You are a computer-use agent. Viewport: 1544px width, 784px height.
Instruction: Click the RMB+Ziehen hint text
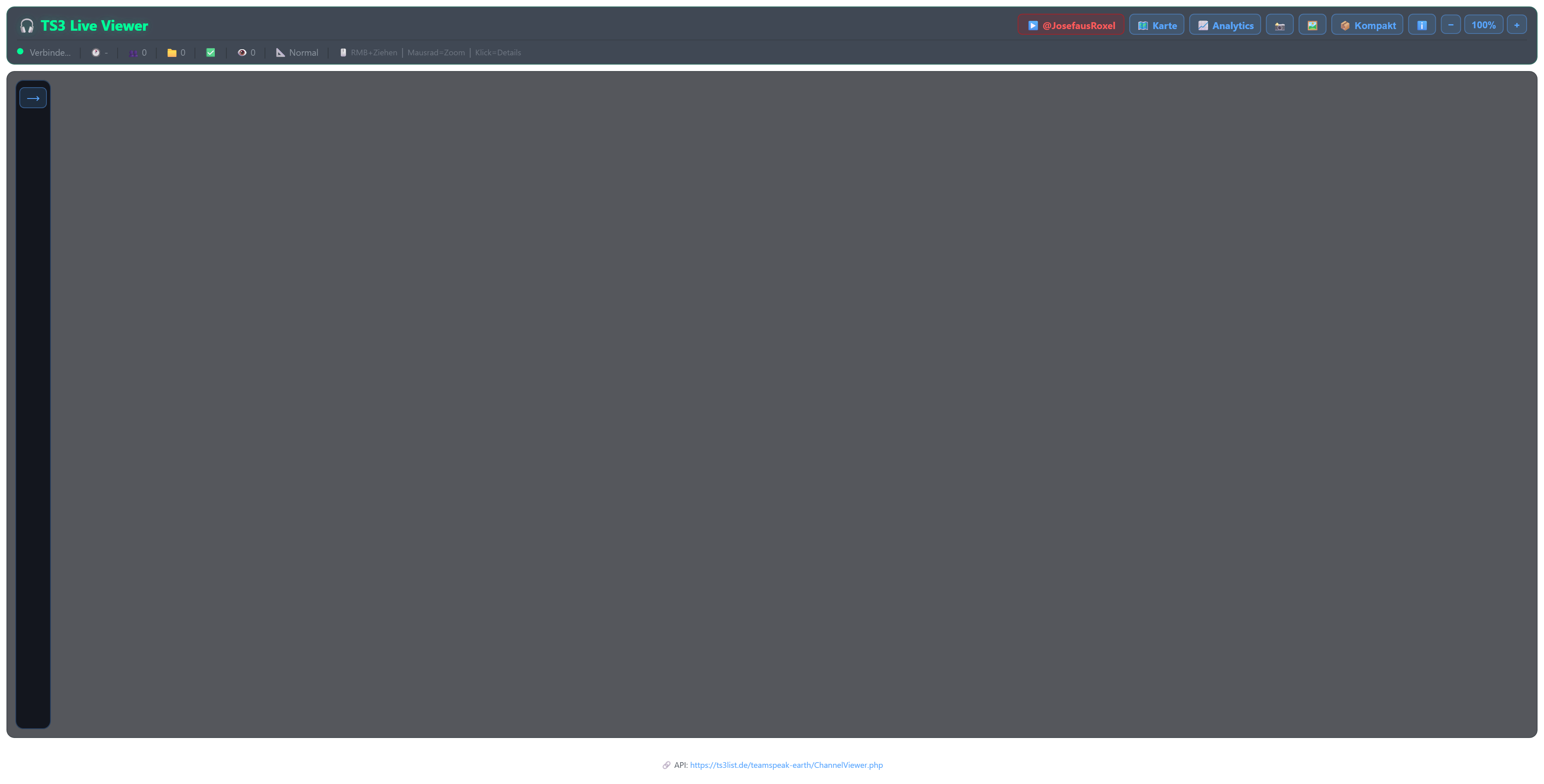click(374, 53)
